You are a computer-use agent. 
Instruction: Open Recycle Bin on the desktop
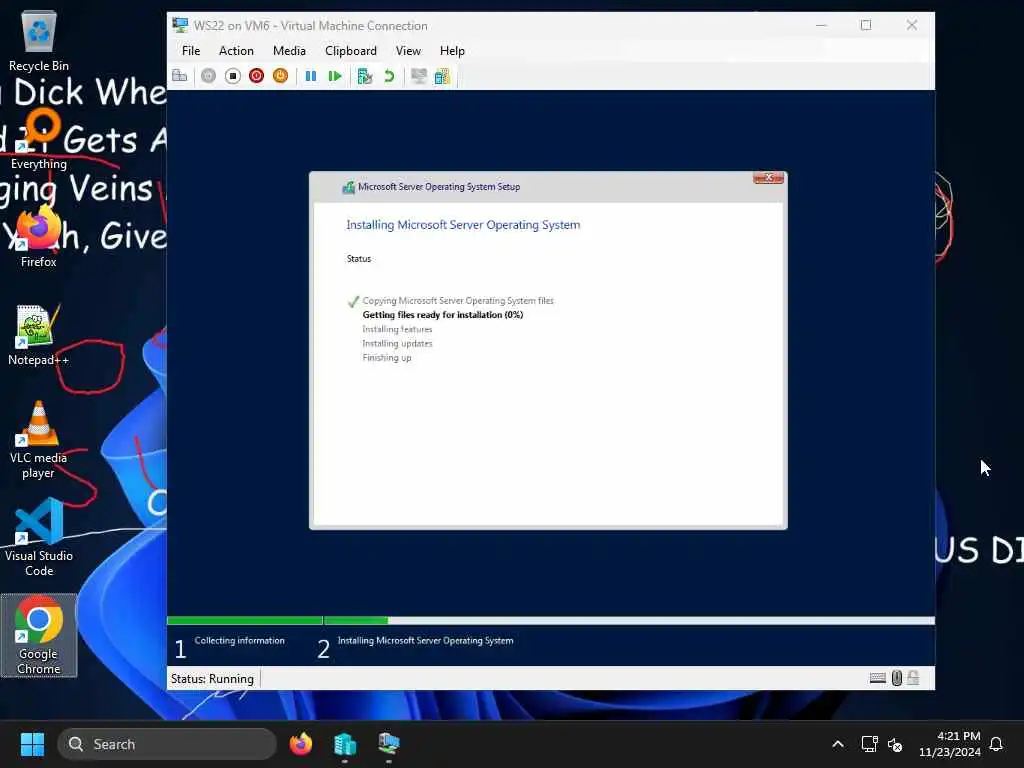pos(39,41)
